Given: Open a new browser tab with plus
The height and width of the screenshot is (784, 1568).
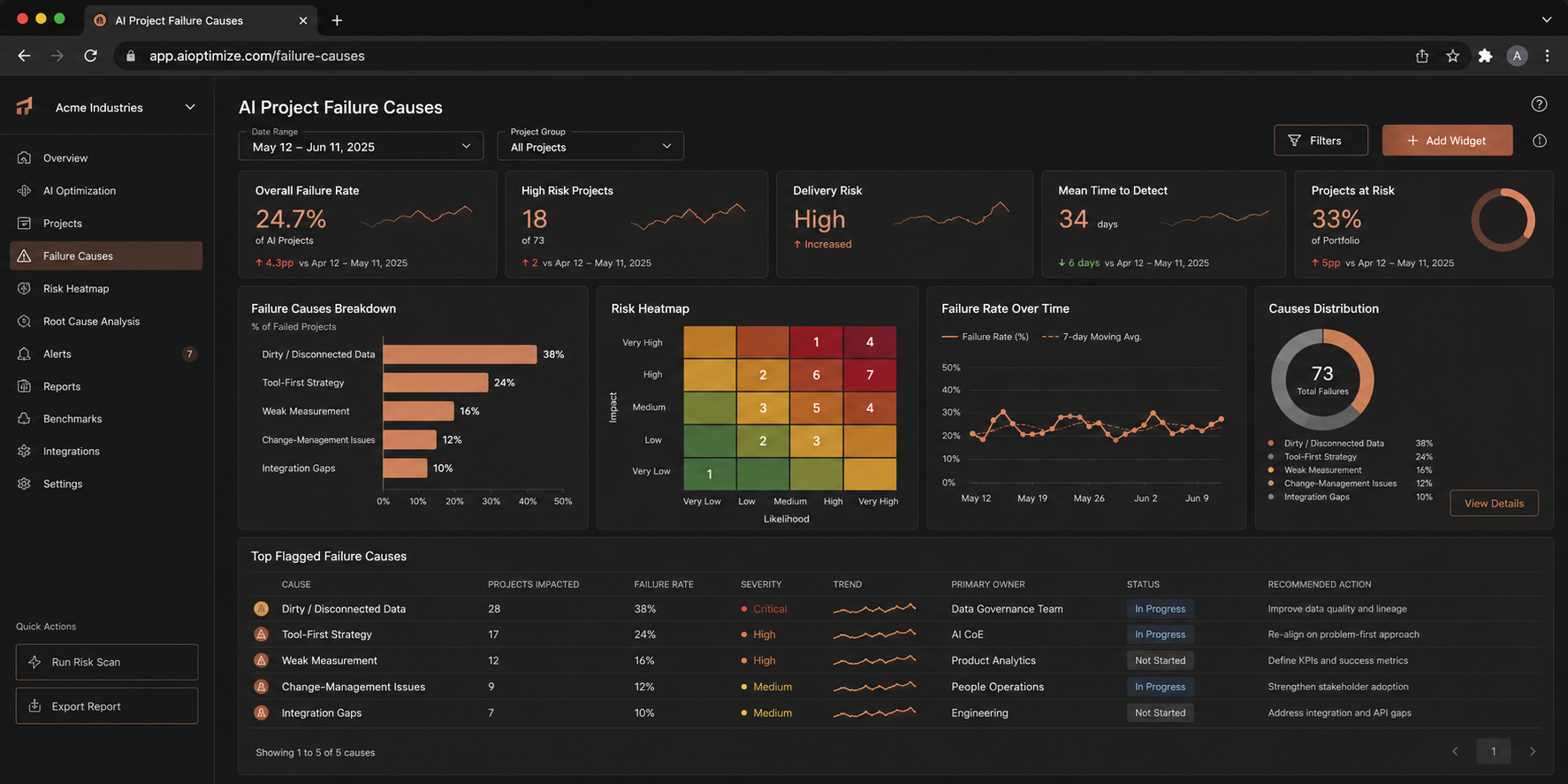Looking at the screenshot, I should (x=337, y=19).
